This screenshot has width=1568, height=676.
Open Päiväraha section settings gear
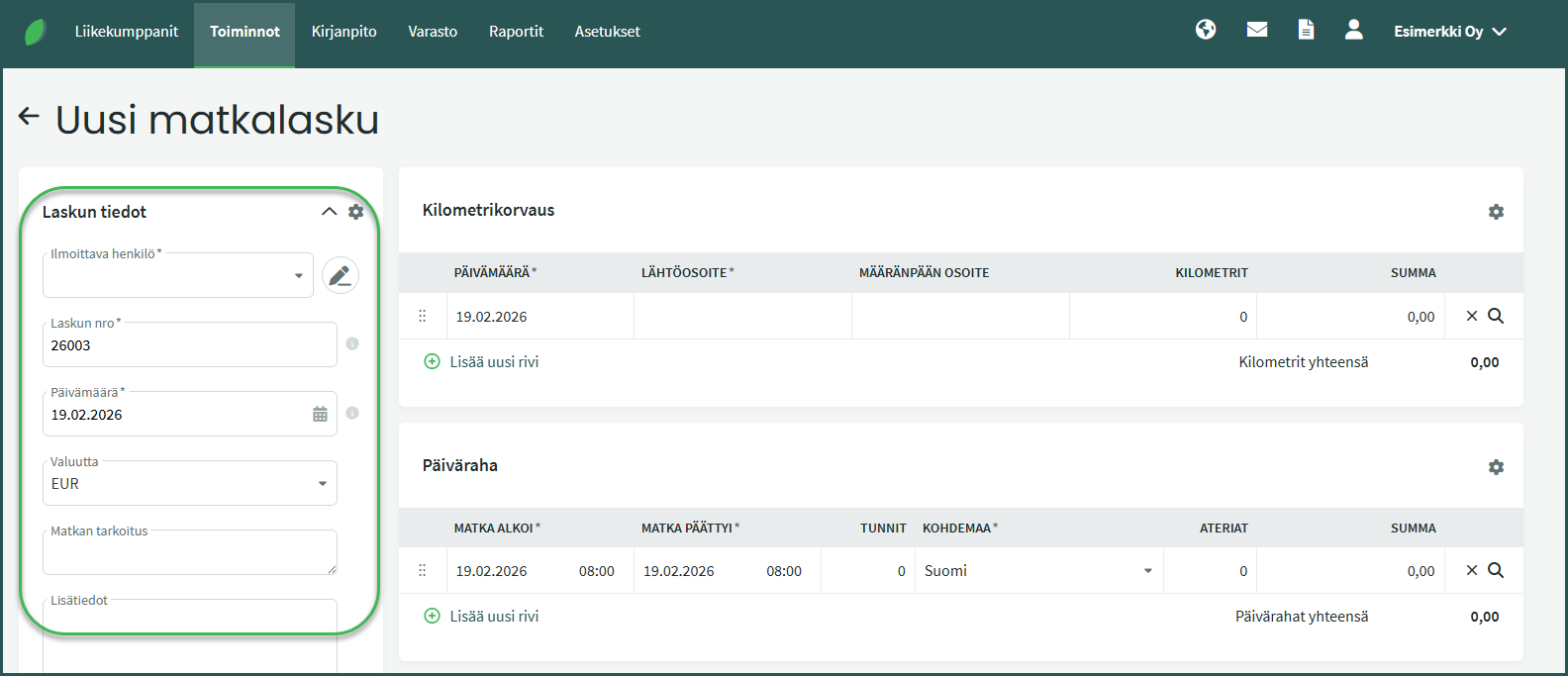pos(1496,467)
